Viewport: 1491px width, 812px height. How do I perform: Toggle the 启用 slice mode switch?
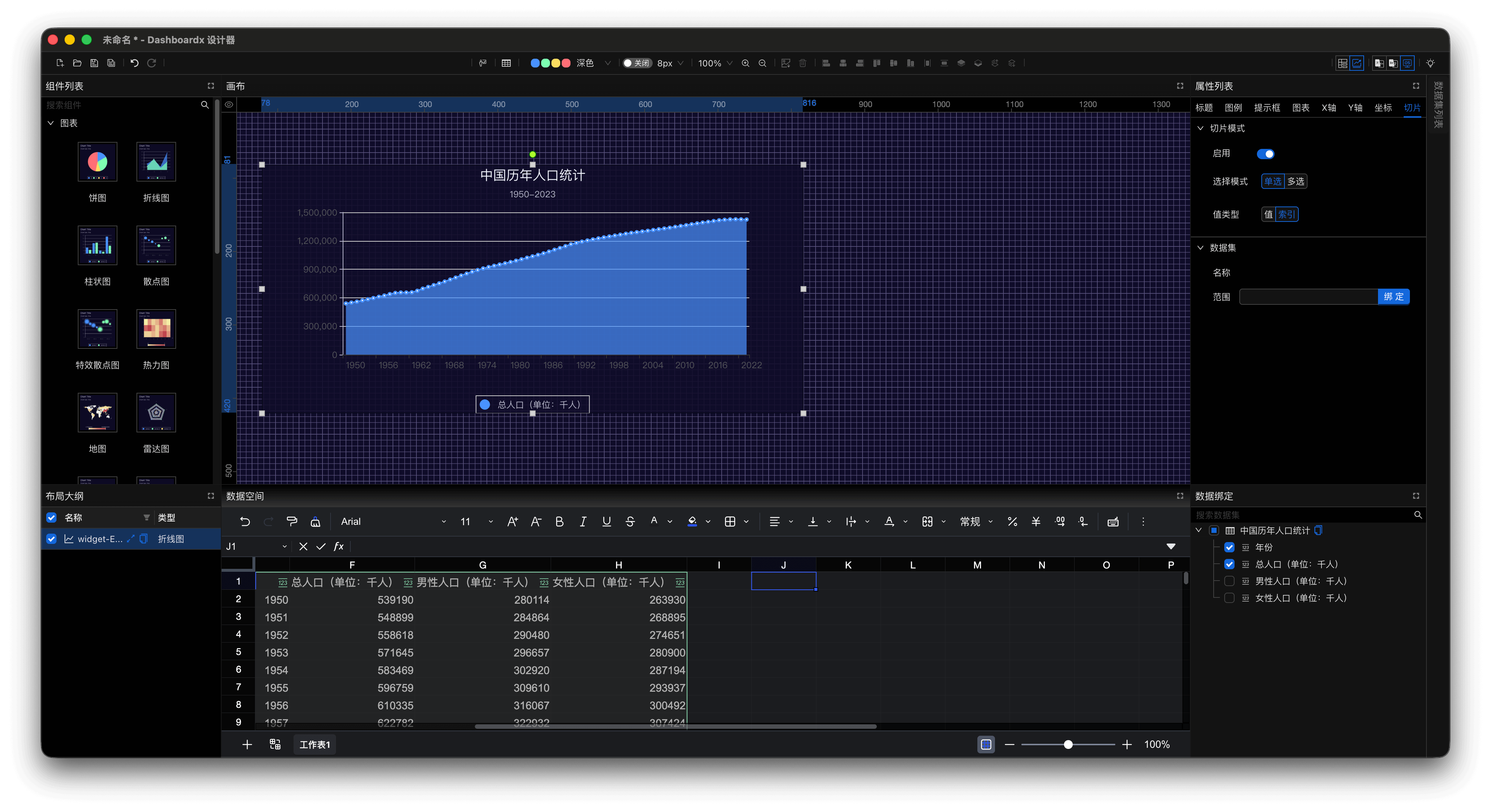pos(1265,154)
